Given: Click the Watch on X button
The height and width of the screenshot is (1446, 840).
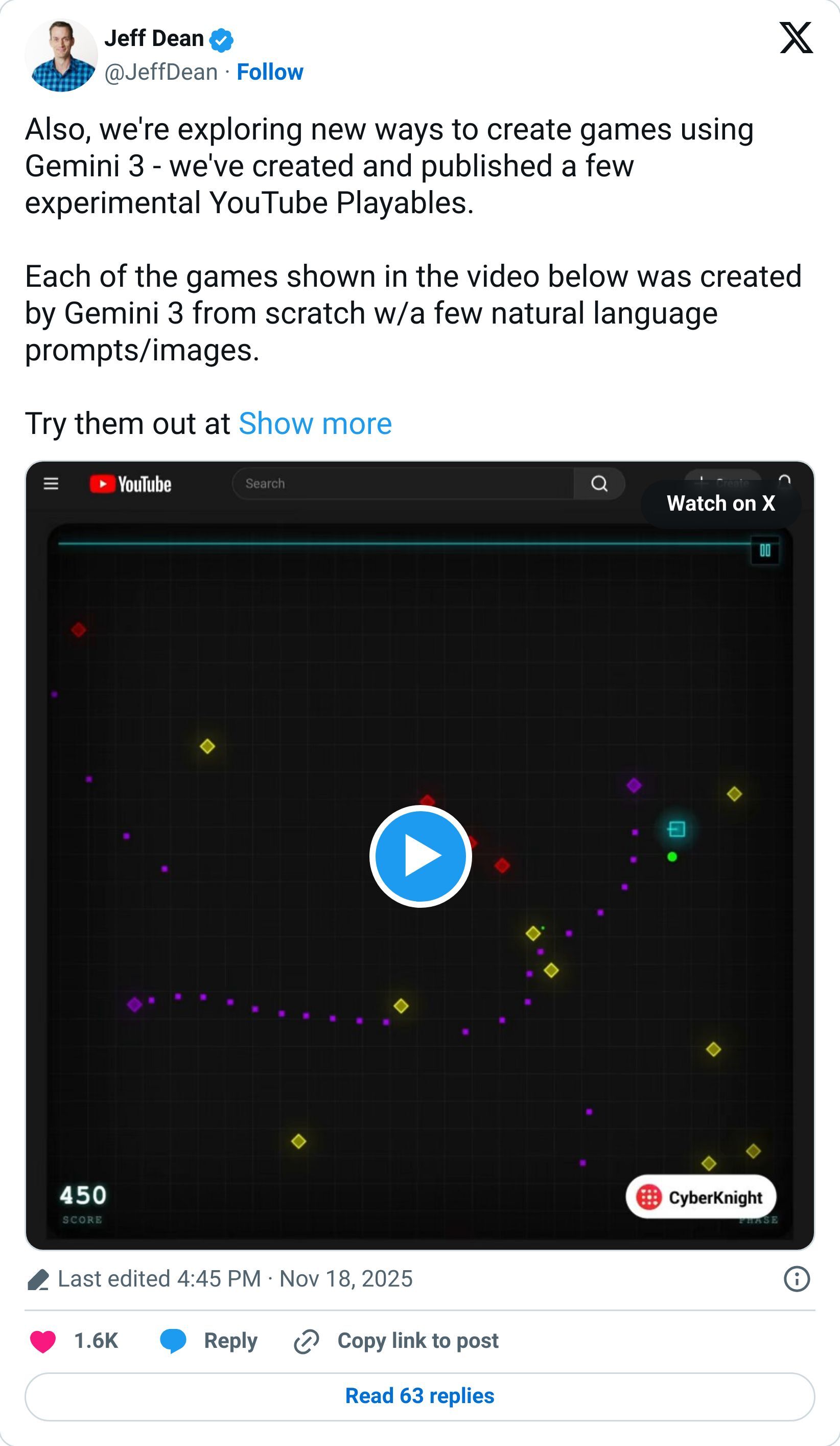Looking at the screenshot, I should pyautogui.click(x=720, y=504).
